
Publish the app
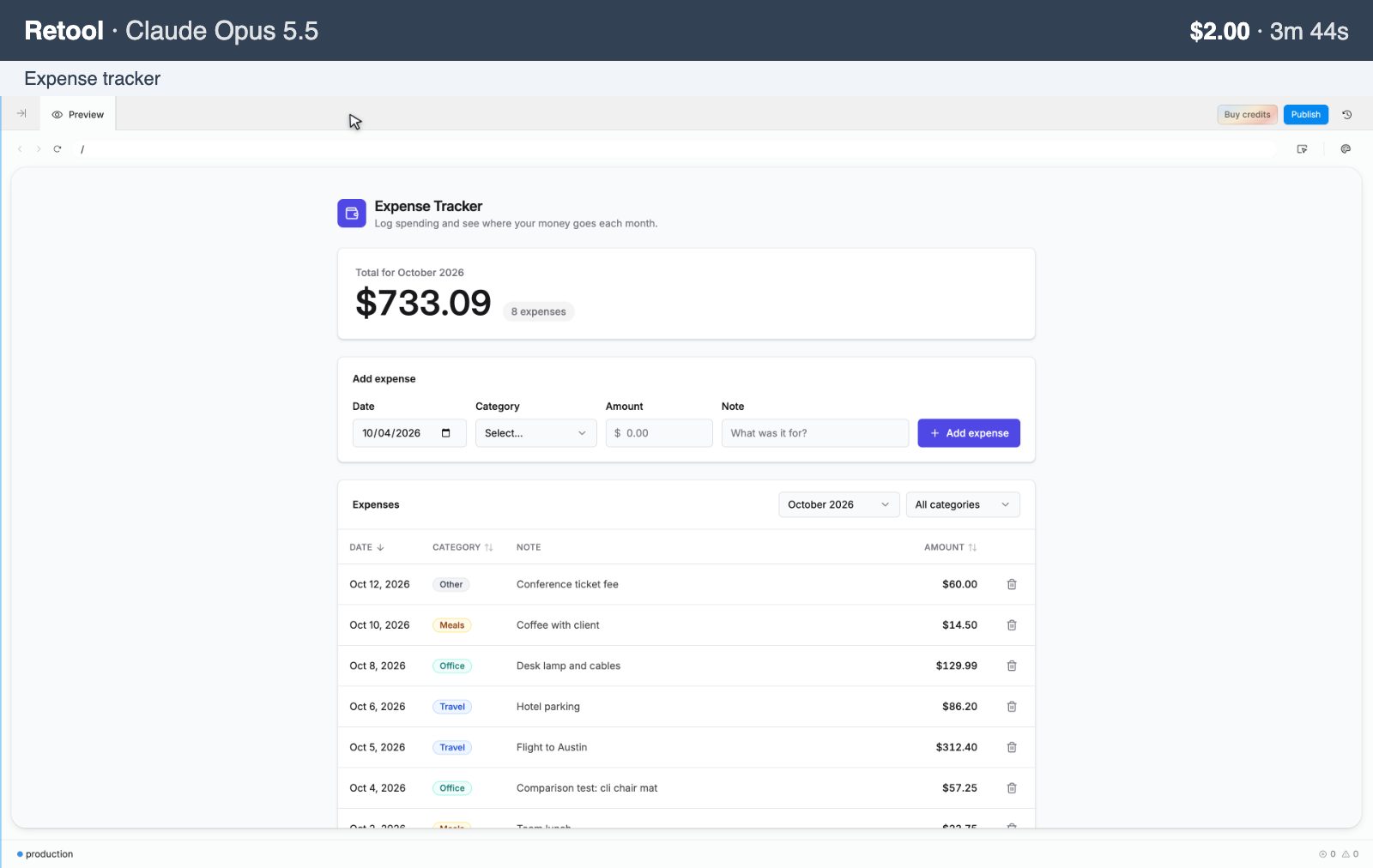(x=1305, y=114)
